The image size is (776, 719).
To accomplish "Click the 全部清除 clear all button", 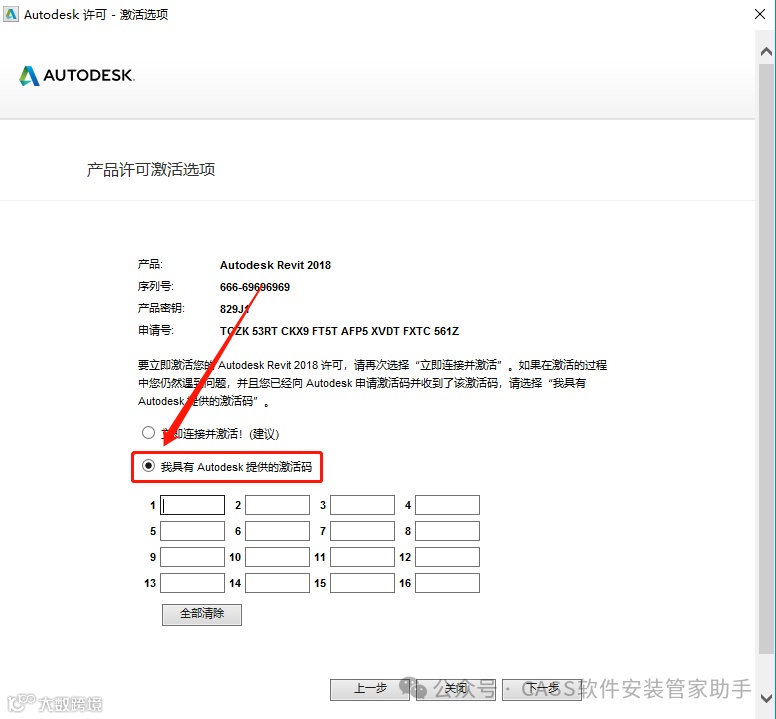I will 202,614.
